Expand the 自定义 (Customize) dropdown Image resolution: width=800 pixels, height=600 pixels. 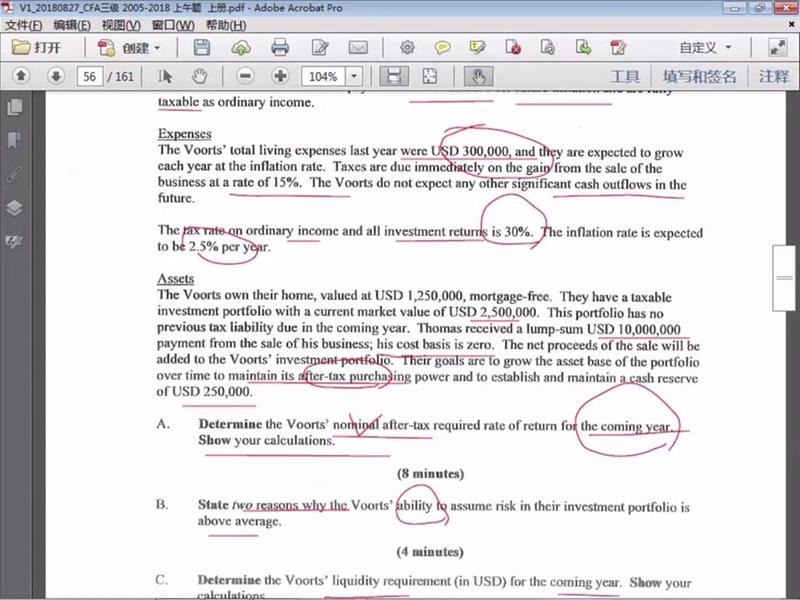click(705, 47)
